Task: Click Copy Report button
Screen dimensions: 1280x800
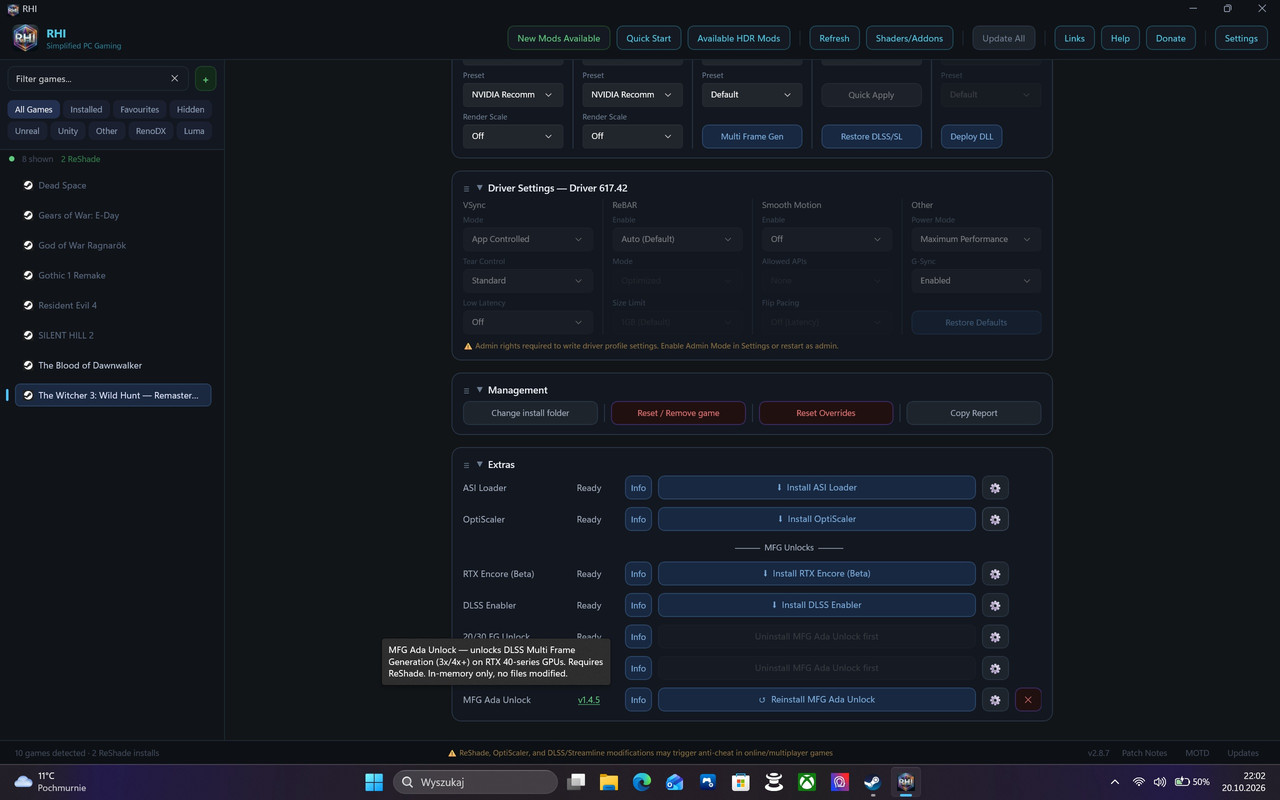Action: 974,413
